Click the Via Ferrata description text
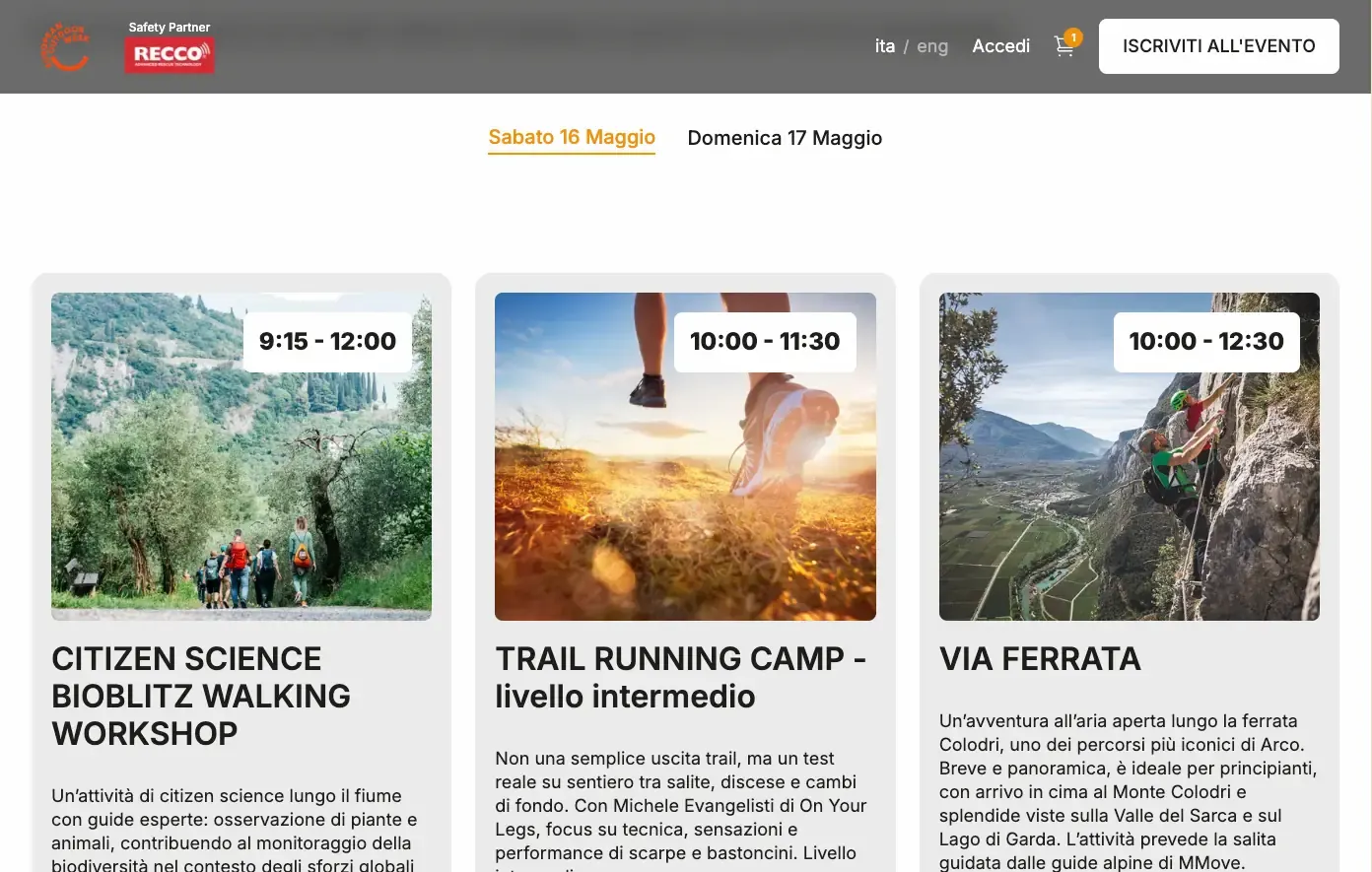The width and height of the screenshot is (1372, 872). pos(1129,791)
